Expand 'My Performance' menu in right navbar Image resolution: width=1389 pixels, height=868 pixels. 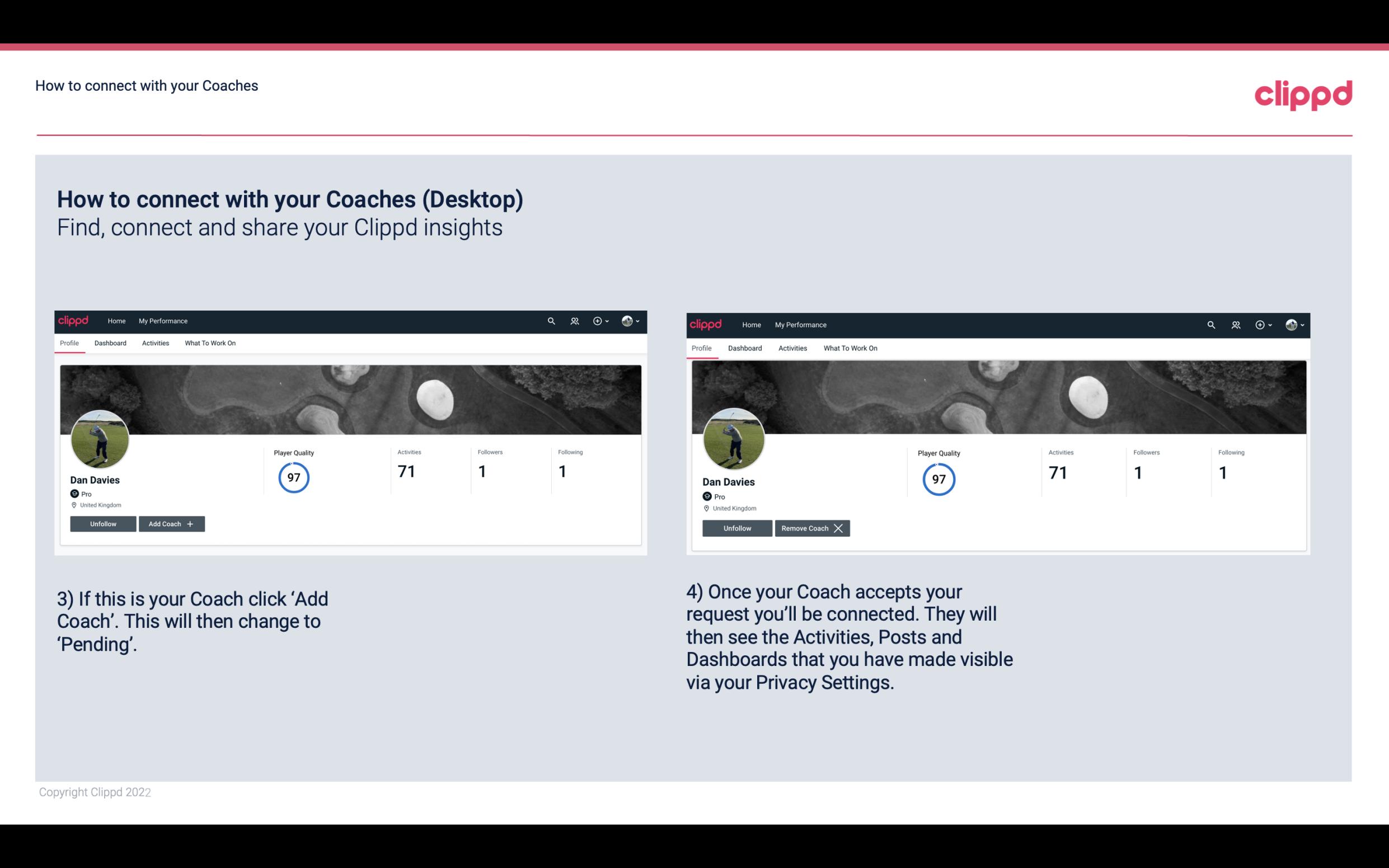[800, 324]
